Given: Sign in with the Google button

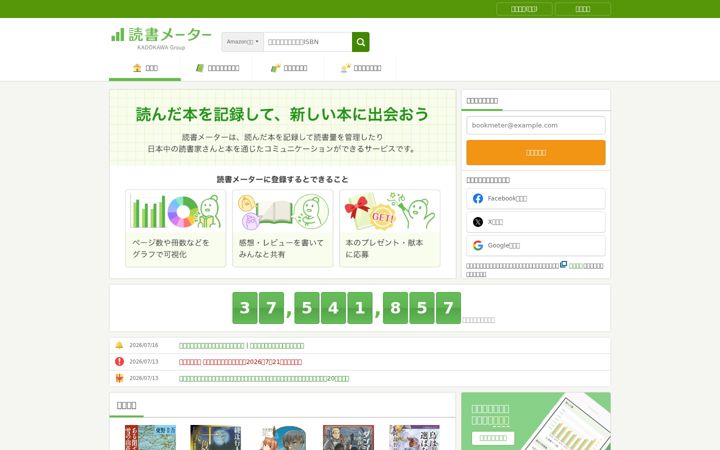Looking at the screenshot, I should pos(536,246).
